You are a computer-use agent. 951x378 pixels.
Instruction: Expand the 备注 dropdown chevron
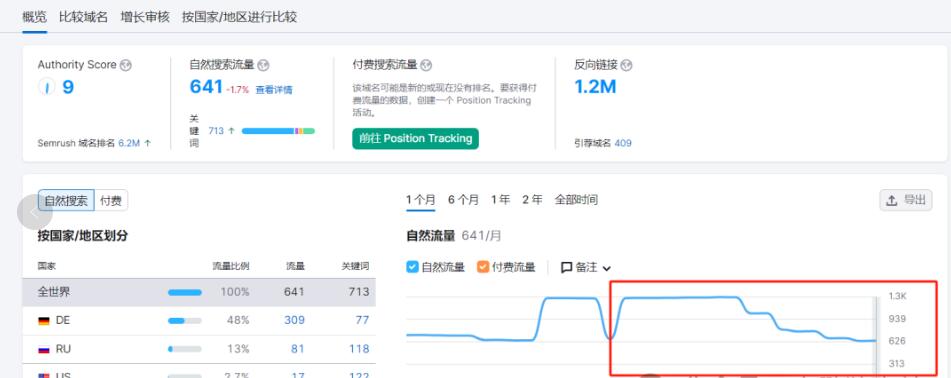click(607, 268)
